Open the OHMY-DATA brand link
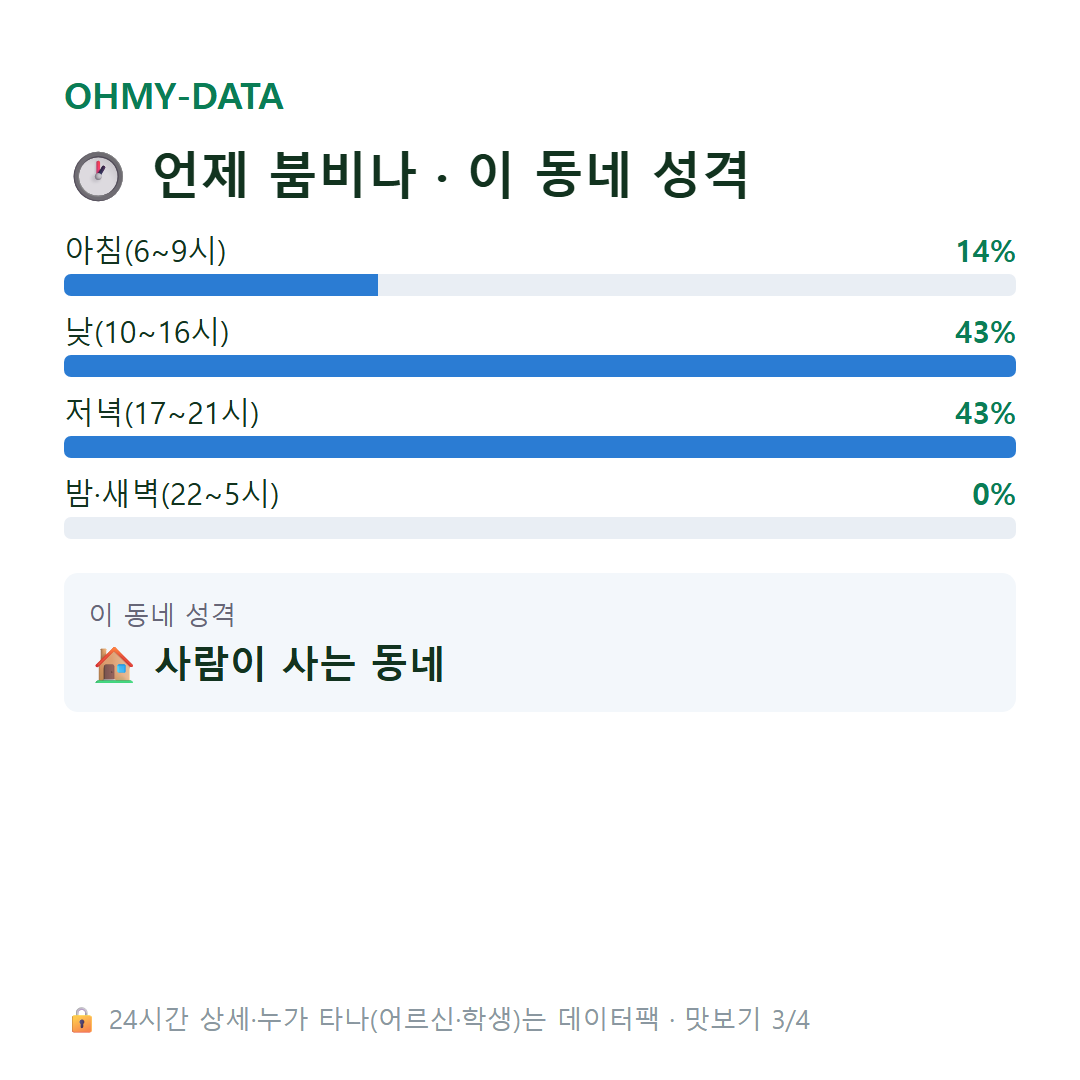 pyautogui.click(x=174, y=96)
